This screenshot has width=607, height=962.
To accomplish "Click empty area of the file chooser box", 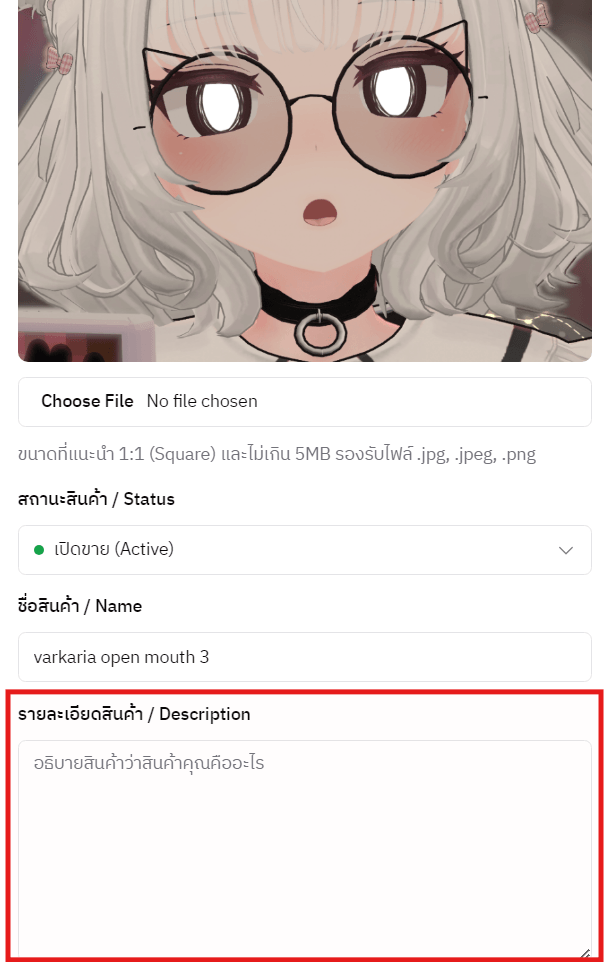I will (x=423, y=402).
